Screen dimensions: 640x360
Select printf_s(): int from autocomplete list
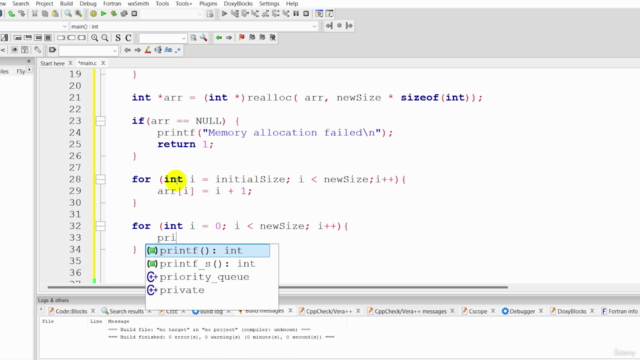pos(208,264)
